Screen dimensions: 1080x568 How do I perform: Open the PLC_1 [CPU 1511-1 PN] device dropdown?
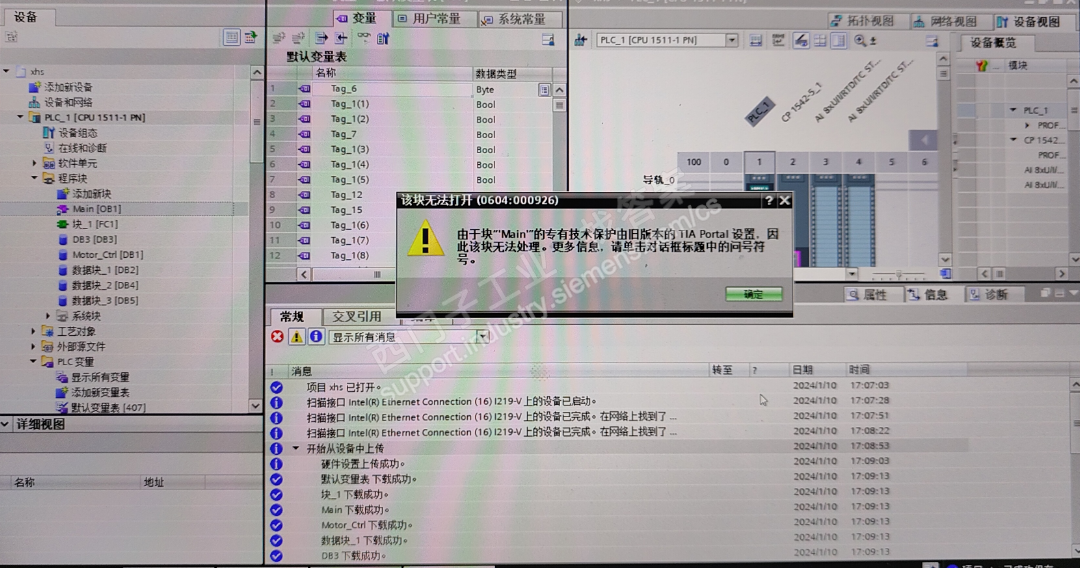(731, 41)
